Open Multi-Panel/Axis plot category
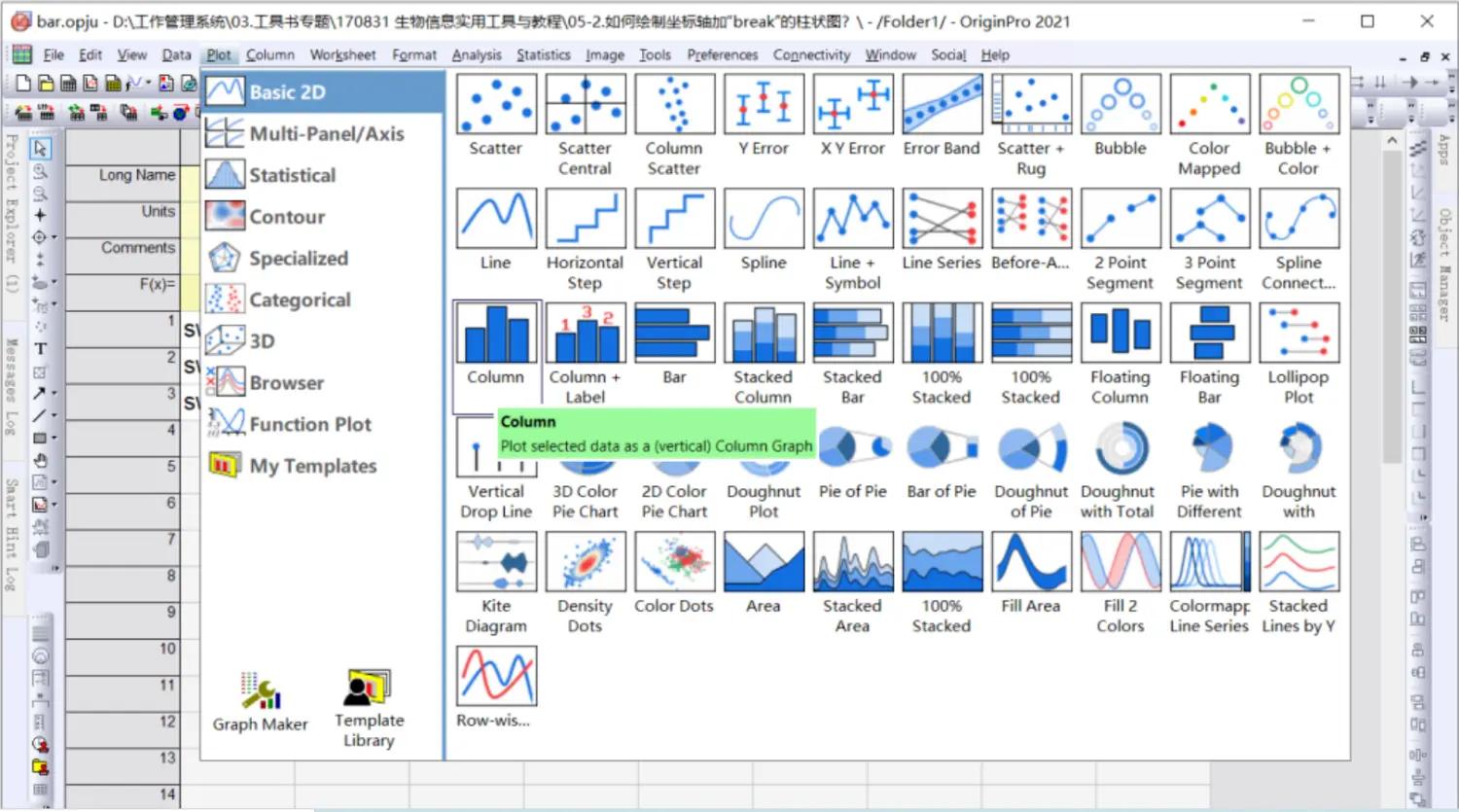The width and height of the screenshot is (1459, 812). [323, 133]
